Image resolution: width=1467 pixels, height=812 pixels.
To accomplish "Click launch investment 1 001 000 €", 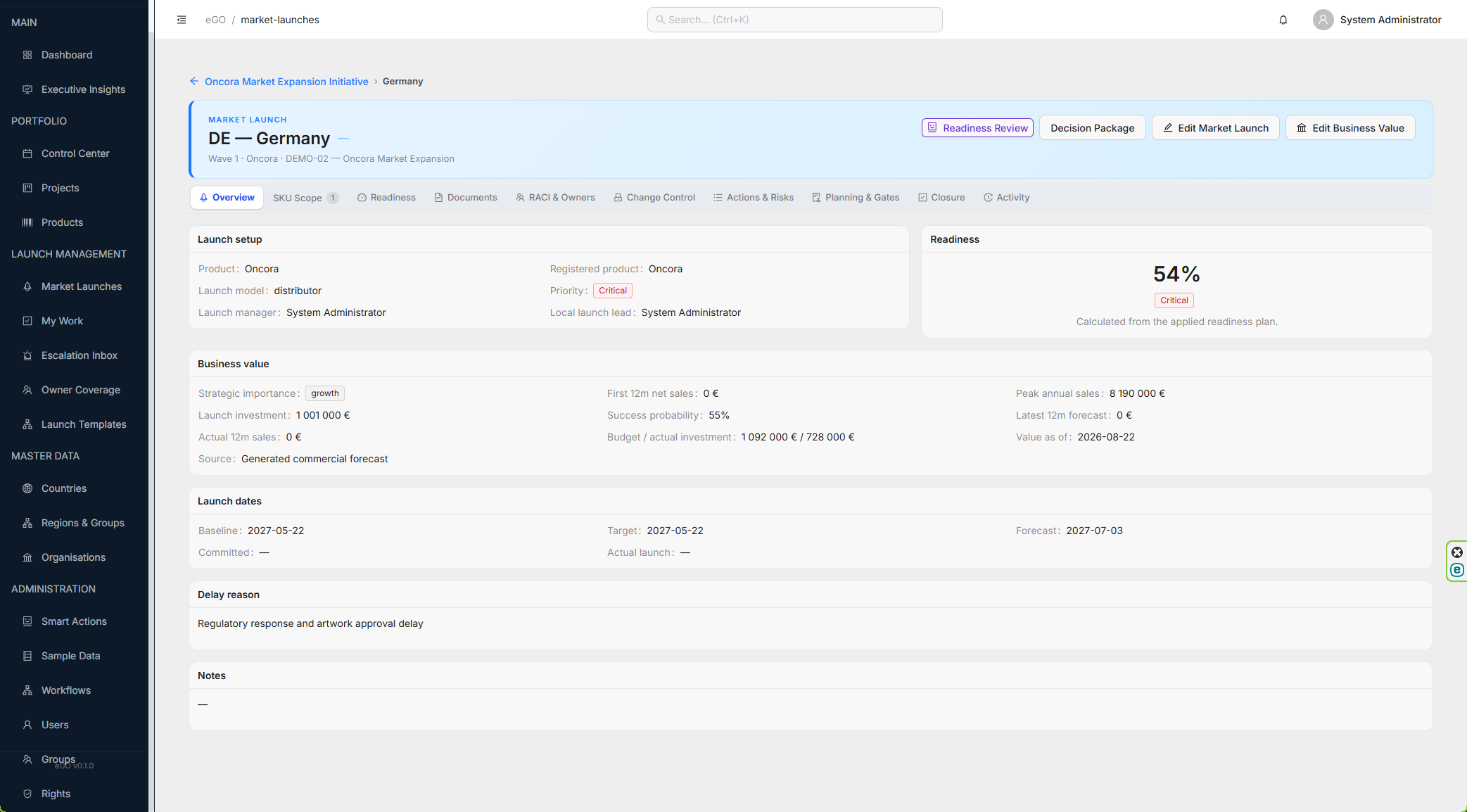I will (x=323, y=415).
